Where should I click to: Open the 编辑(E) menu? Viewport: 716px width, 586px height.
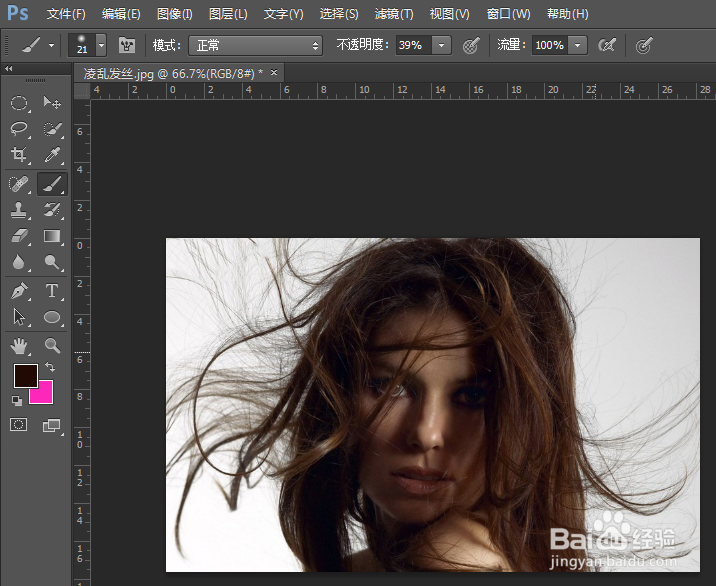tap(121, 14)
